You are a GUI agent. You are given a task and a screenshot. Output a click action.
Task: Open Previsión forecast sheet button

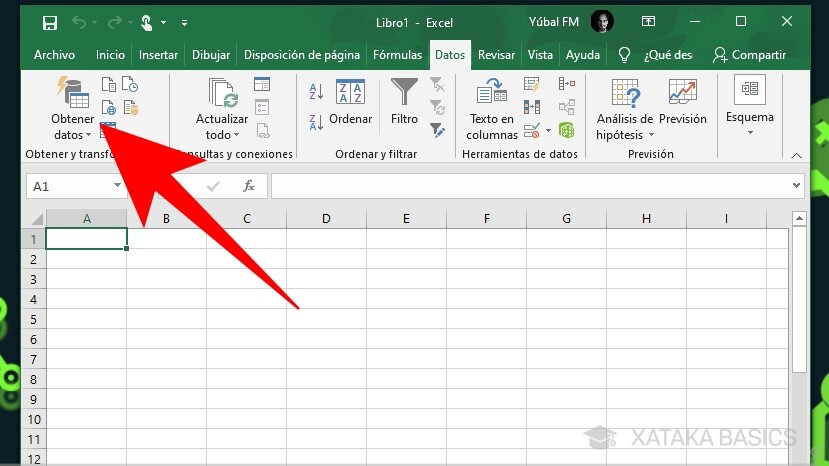[x=683, y=102]
